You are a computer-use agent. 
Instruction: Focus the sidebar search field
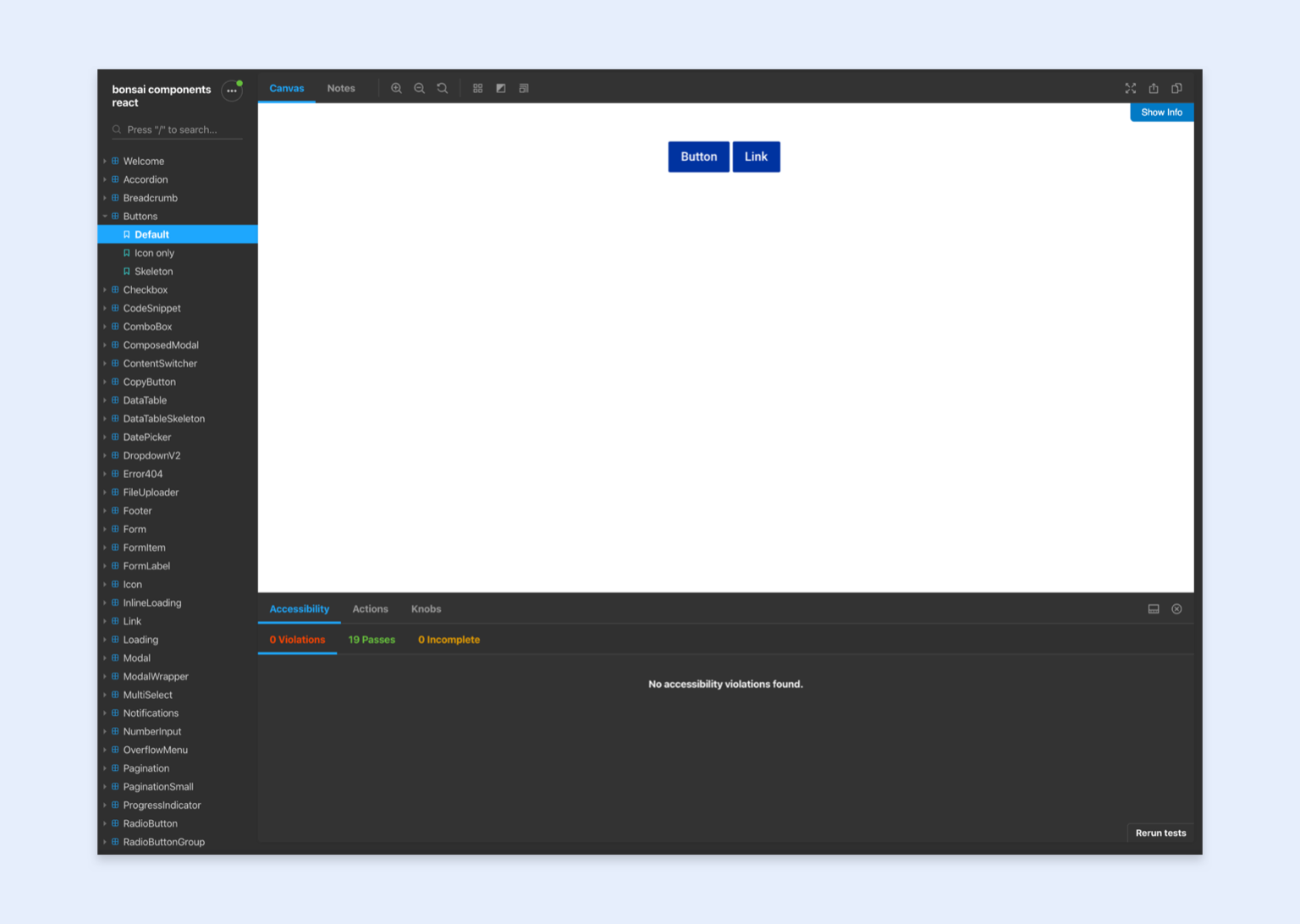177,129
